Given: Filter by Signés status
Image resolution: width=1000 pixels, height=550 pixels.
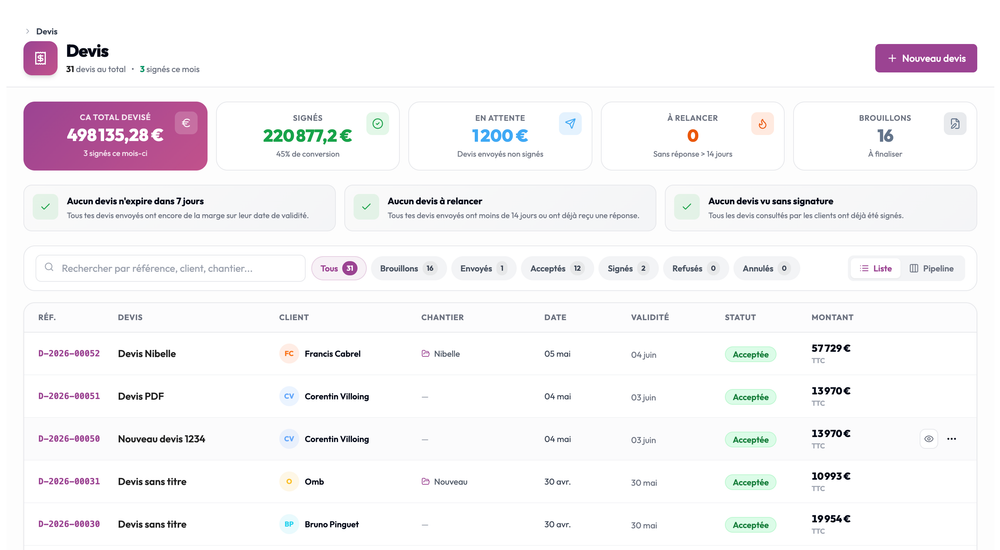Looking at the screenshot, I should 628,269.
